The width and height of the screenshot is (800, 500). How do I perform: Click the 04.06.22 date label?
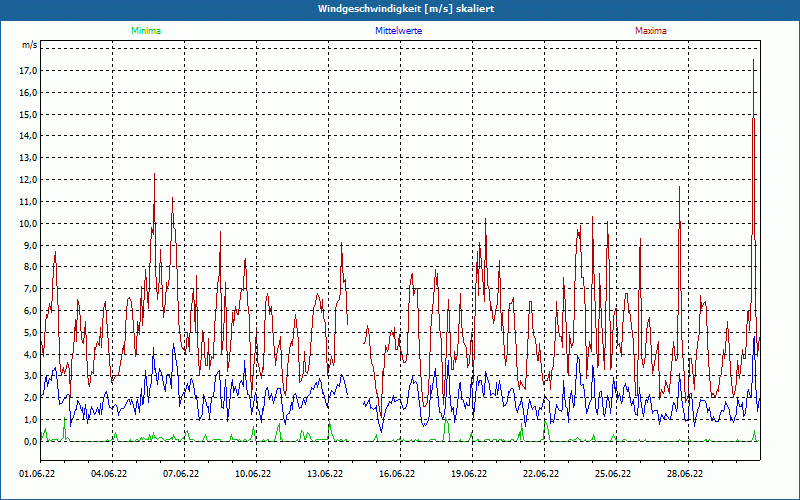[x=109, y=474]
